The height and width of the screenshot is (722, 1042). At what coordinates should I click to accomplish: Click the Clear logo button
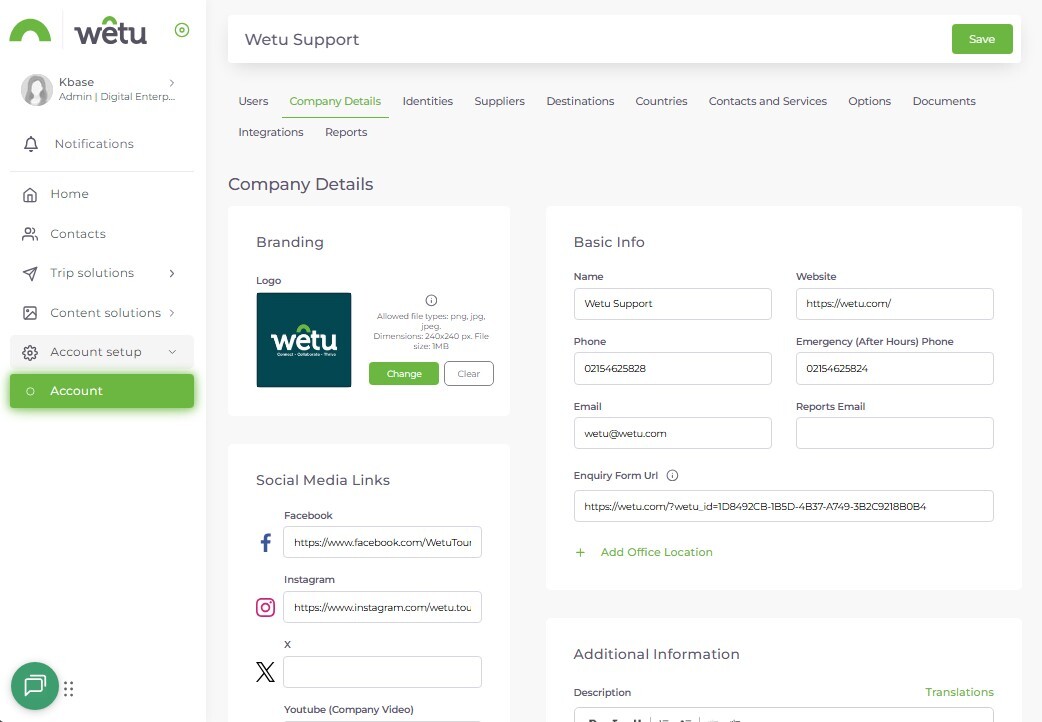click(469, 374)
